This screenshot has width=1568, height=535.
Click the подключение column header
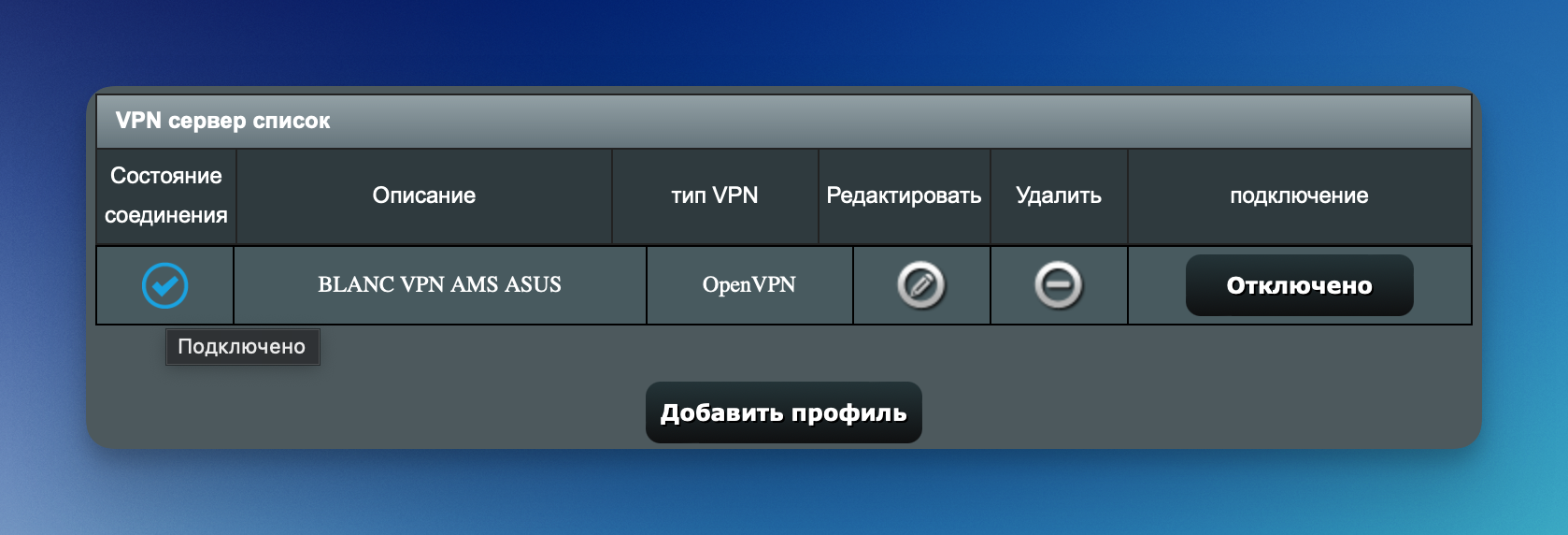click(x=1298, y=195)
